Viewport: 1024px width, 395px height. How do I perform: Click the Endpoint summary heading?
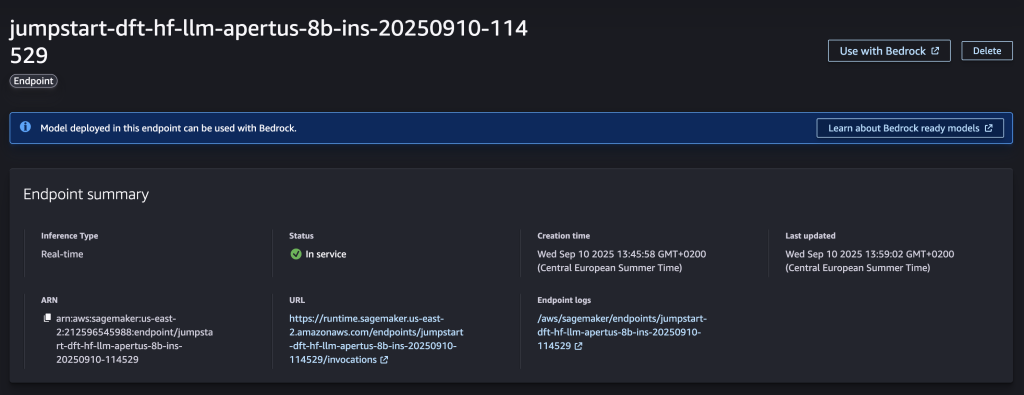86,194
